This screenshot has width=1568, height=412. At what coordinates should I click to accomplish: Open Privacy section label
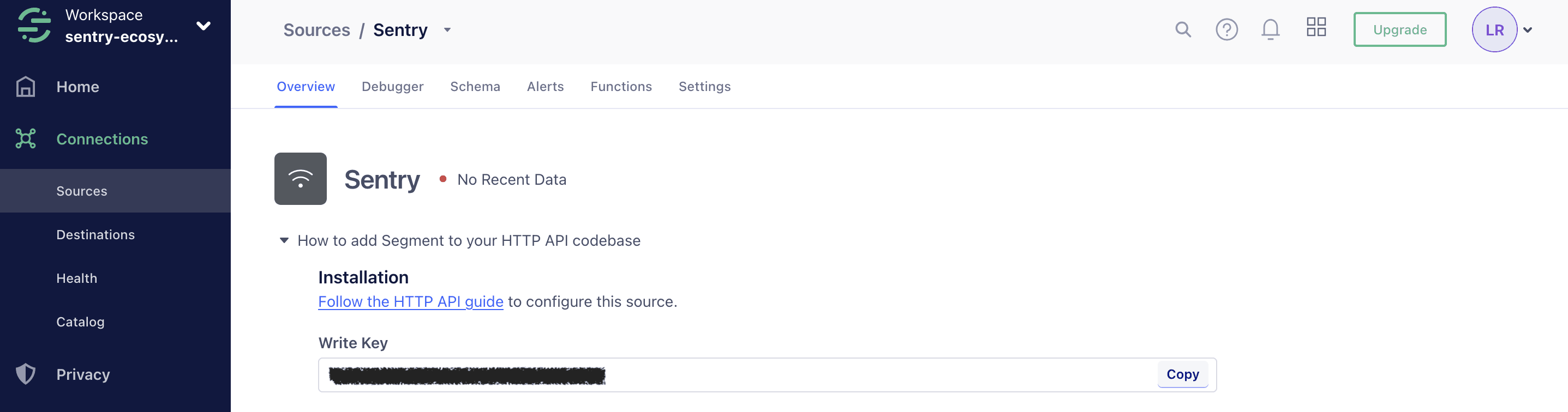[x=83, y=374]
